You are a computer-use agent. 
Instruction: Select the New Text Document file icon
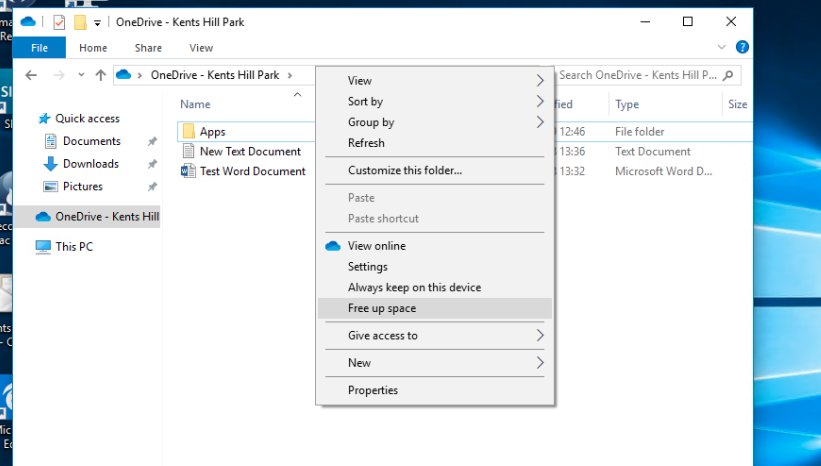[x=188, y=151]
